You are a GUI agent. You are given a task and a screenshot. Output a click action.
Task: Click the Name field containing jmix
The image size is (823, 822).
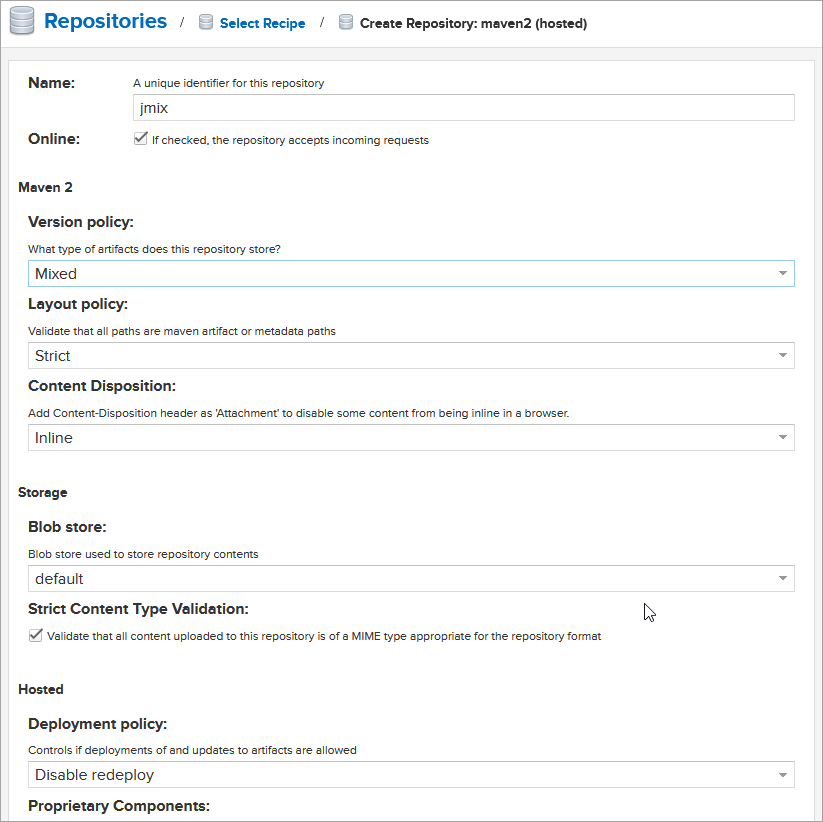[x=462, y=107]
